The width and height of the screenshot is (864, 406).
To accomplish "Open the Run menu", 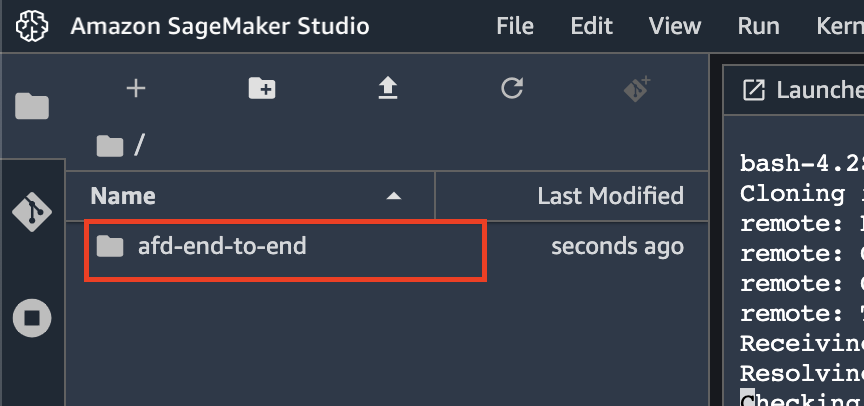I will tap(759, 26).
